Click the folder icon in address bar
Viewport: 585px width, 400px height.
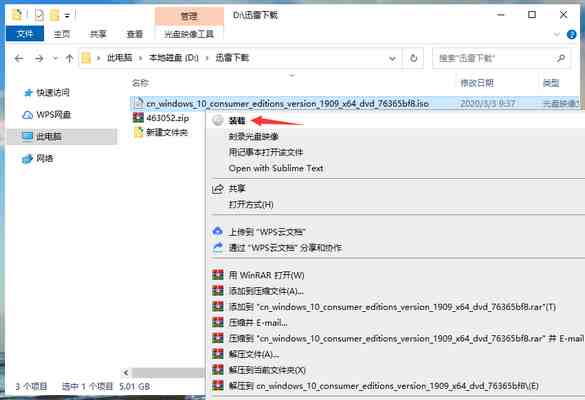coord(86,58)
